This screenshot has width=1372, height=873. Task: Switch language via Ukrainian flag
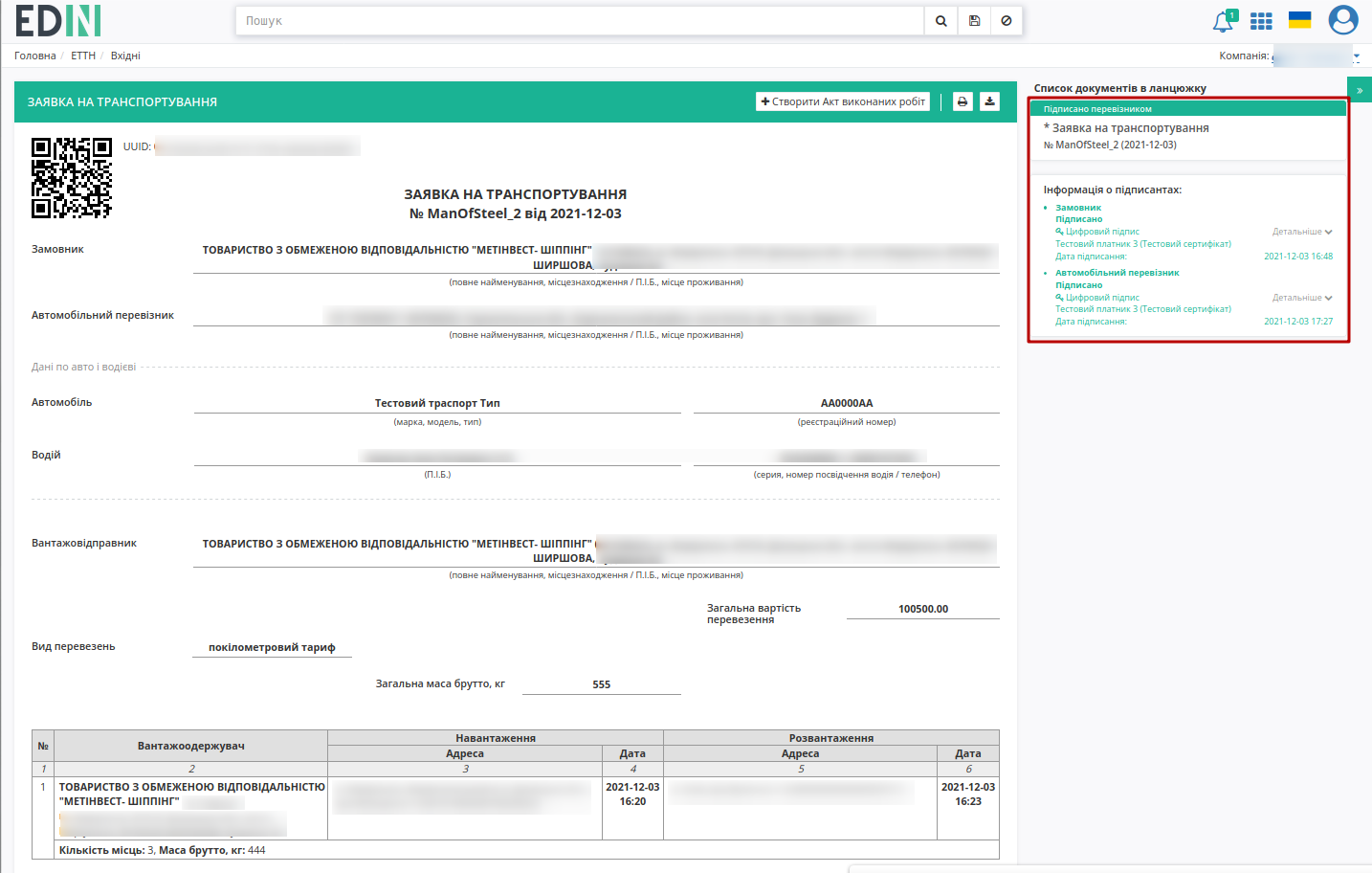point(1299,20)
